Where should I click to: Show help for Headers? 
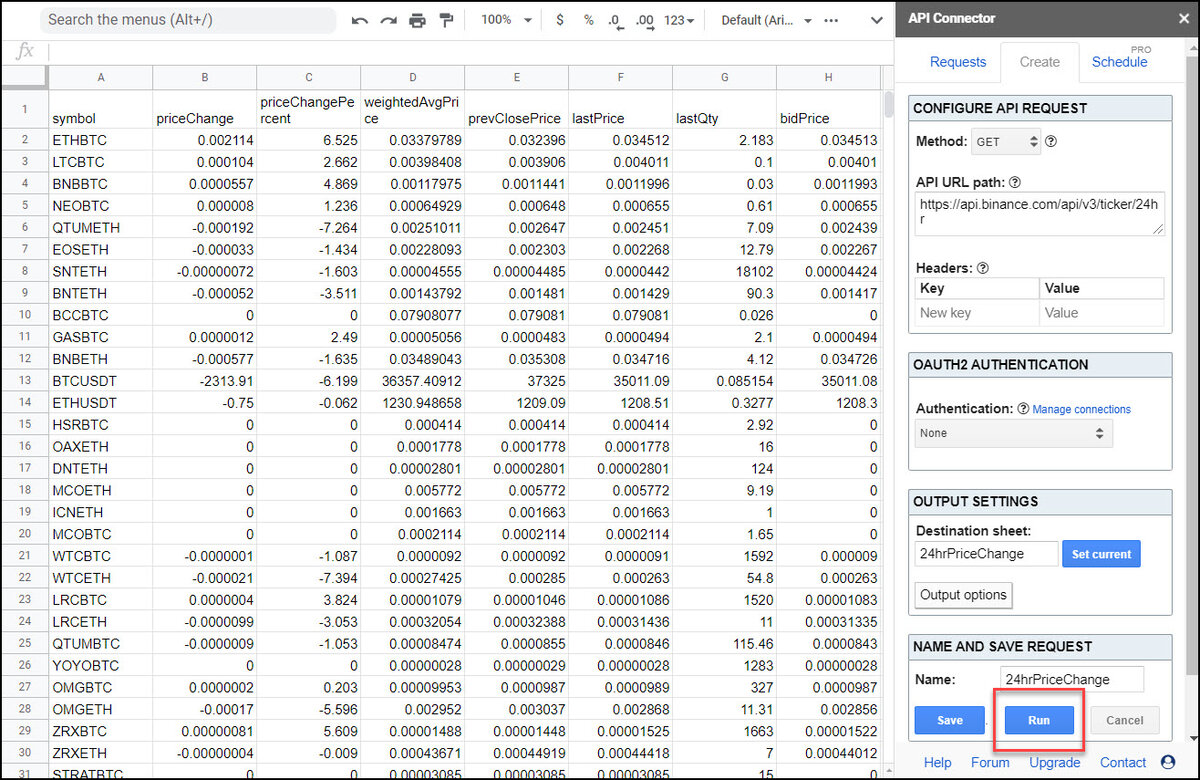[x=982, y=268]
